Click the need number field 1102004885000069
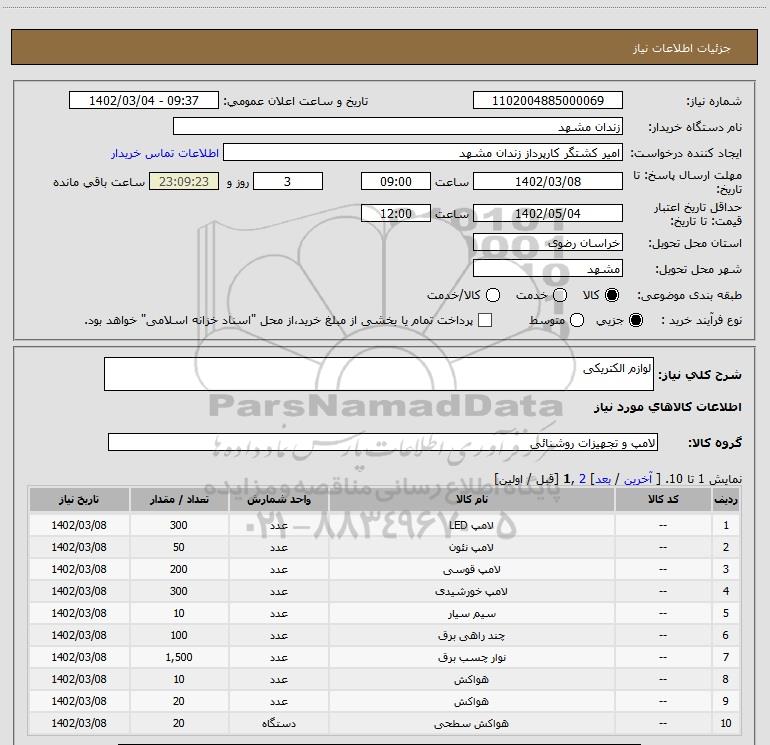770x745 pixels. pyautogui.click(x=548, y=101)
